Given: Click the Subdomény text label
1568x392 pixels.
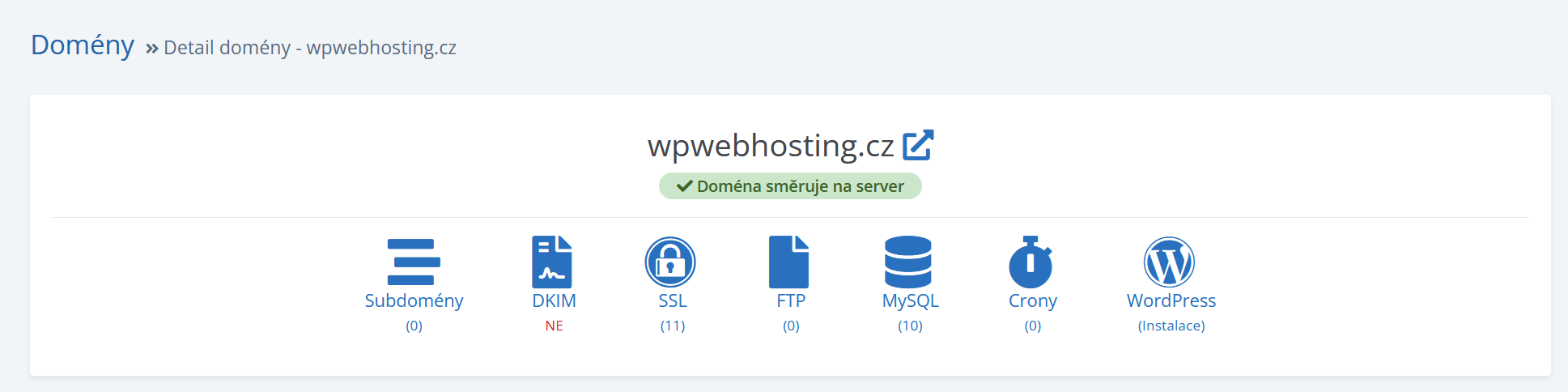Looking at the screenshot, I should pyautogui.click(x=414, y=300).
